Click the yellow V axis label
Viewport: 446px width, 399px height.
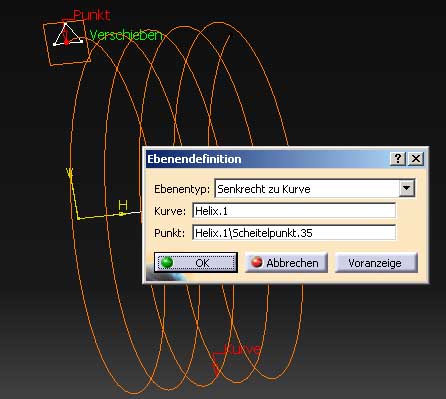tap(69, 173)
